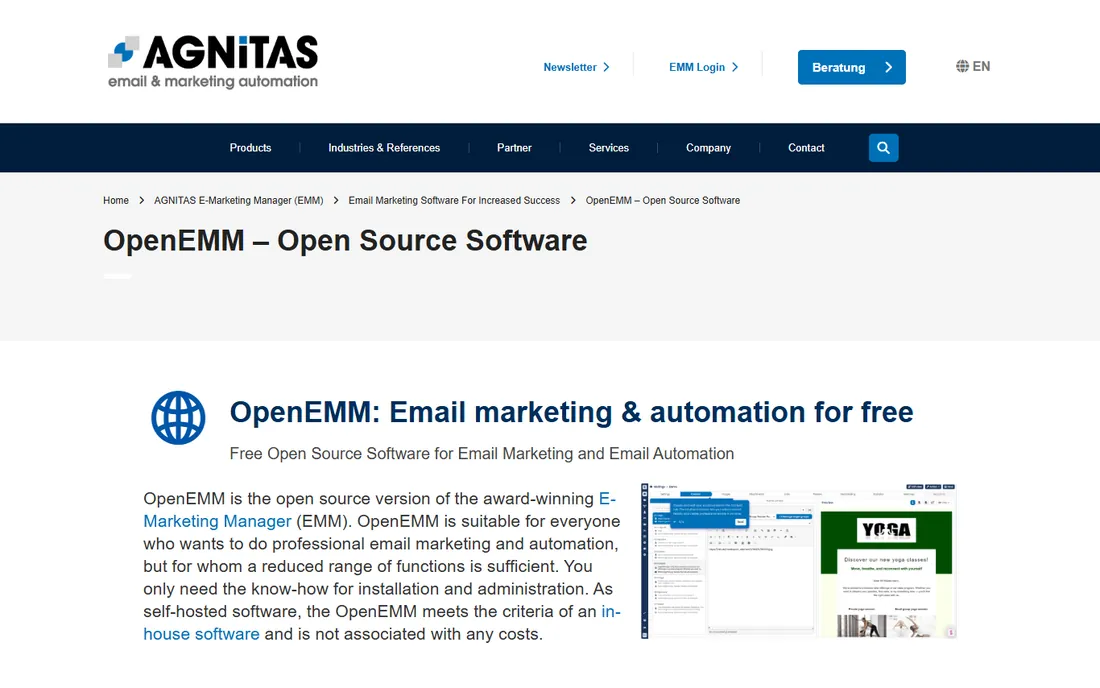
Task: Click the chevron next to EMM Login
Action: (735, 67)
